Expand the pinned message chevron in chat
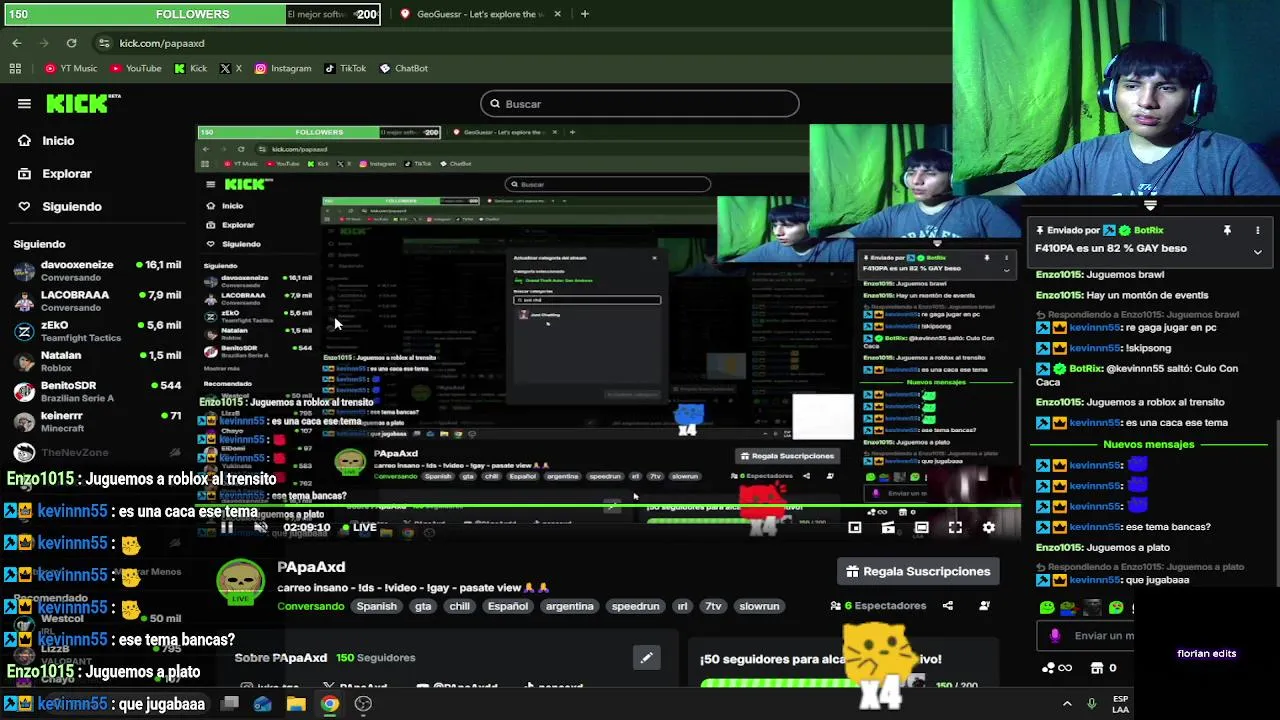Screen dimensions: 1280x720 pos(1257,252)
